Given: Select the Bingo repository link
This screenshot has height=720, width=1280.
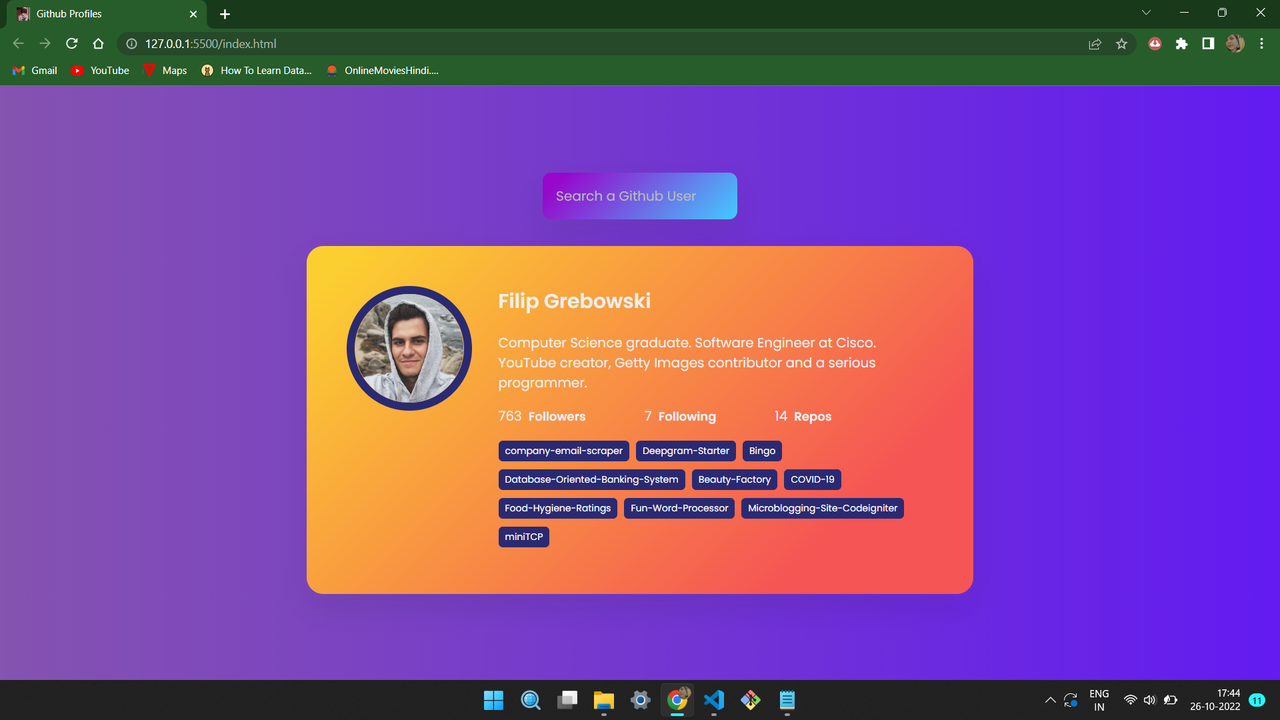Looking at the screenshot, I should pyautogui.click(x=762, y=450).
